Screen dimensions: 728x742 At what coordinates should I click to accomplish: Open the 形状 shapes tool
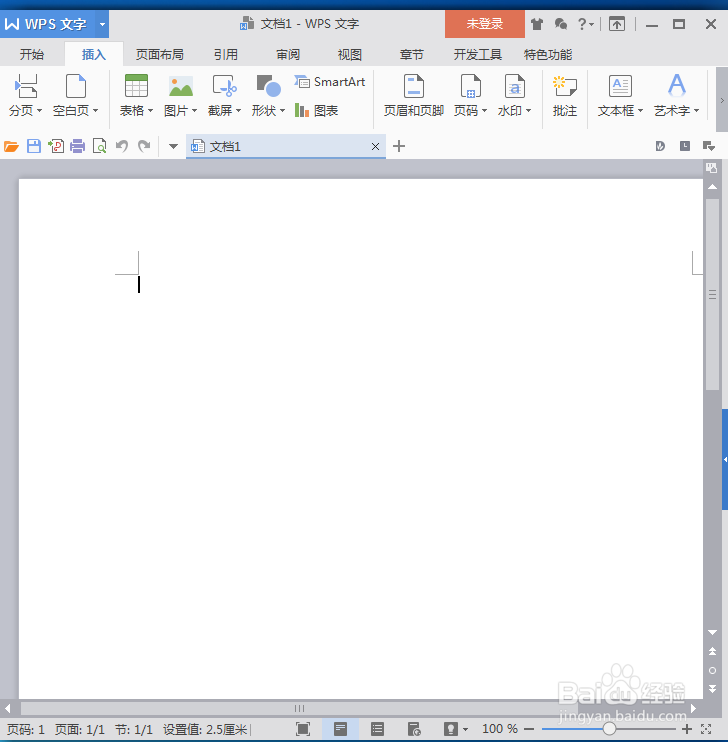268,86
